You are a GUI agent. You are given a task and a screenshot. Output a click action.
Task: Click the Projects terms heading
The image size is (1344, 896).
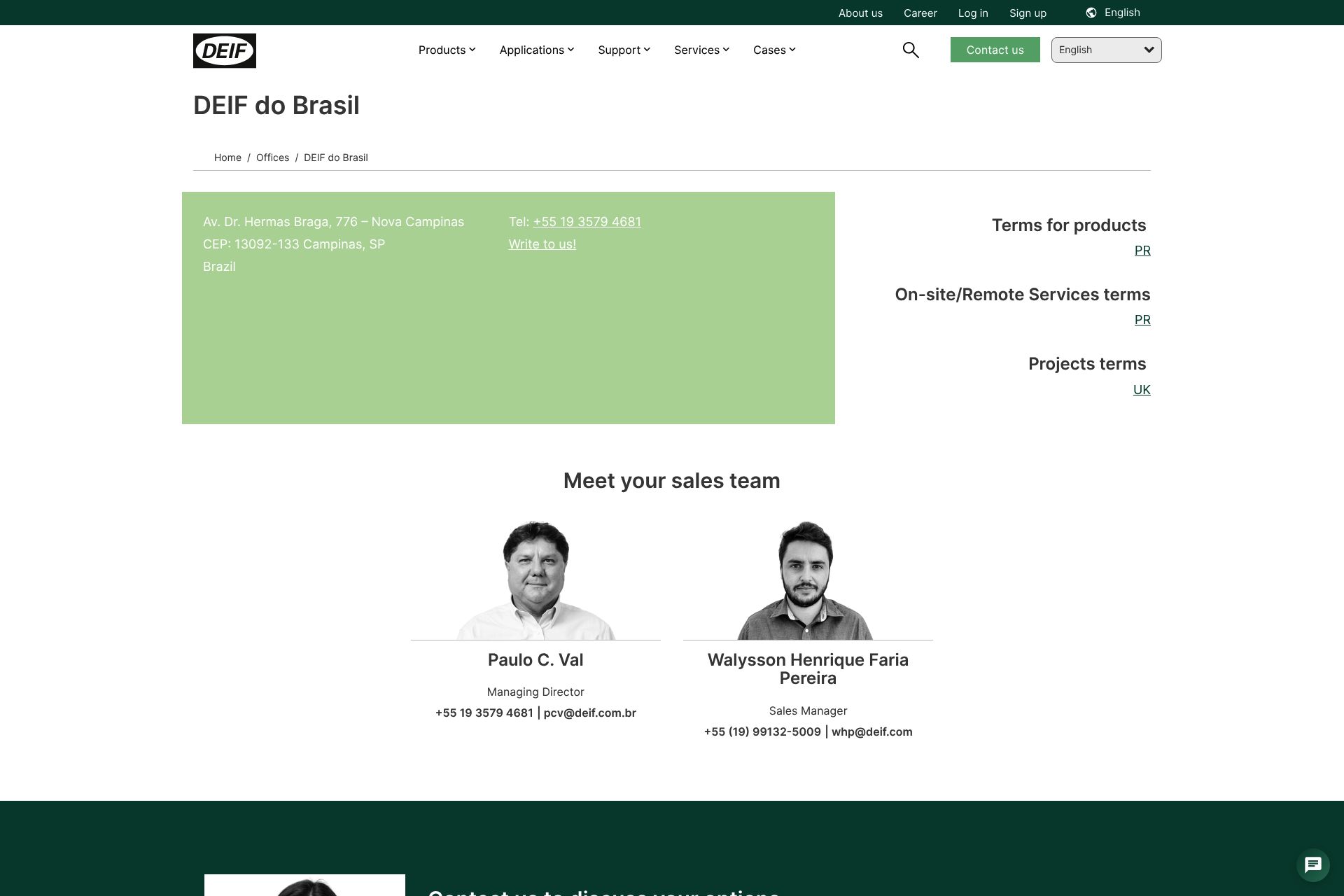coord(1087,364)
